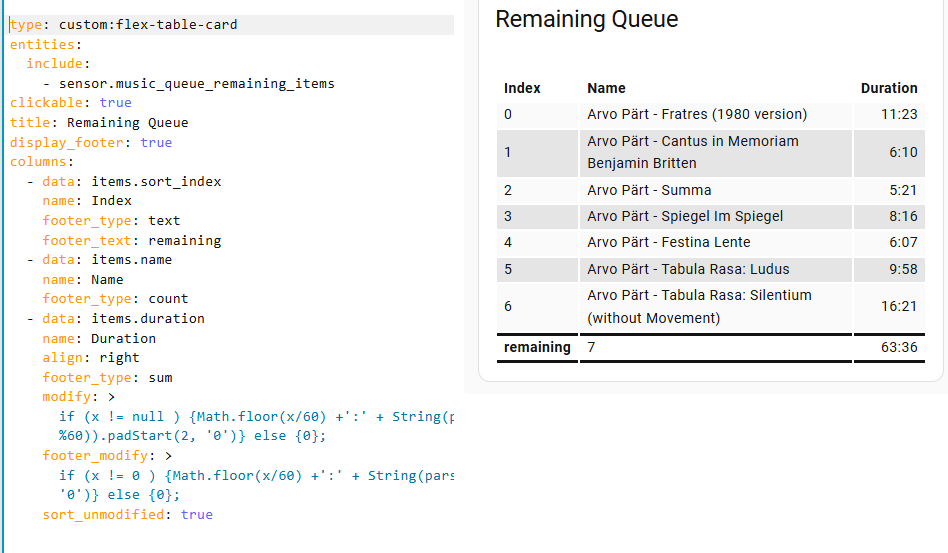Place cursor on the 'align: right' line
This screenshot has height=553, width=948.
[x=91, y=357]
